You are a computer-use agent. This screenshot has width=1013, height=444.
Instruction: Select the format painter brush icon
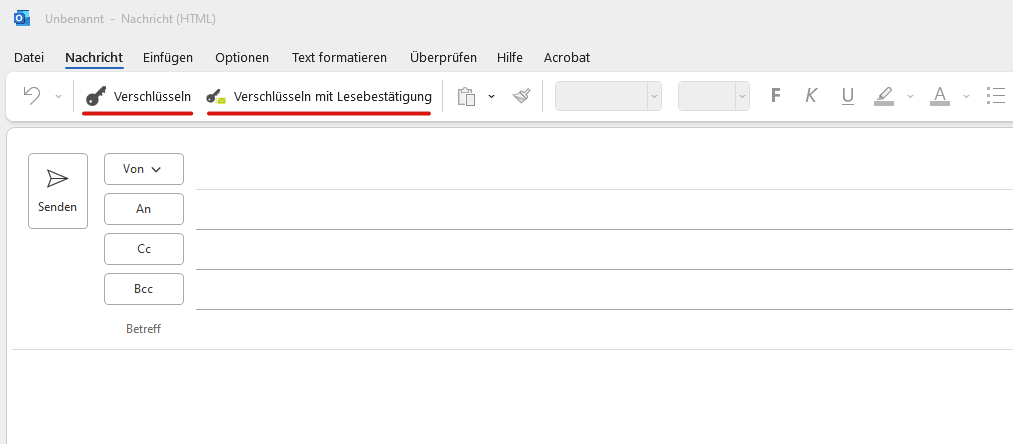(x=521, y=97)
